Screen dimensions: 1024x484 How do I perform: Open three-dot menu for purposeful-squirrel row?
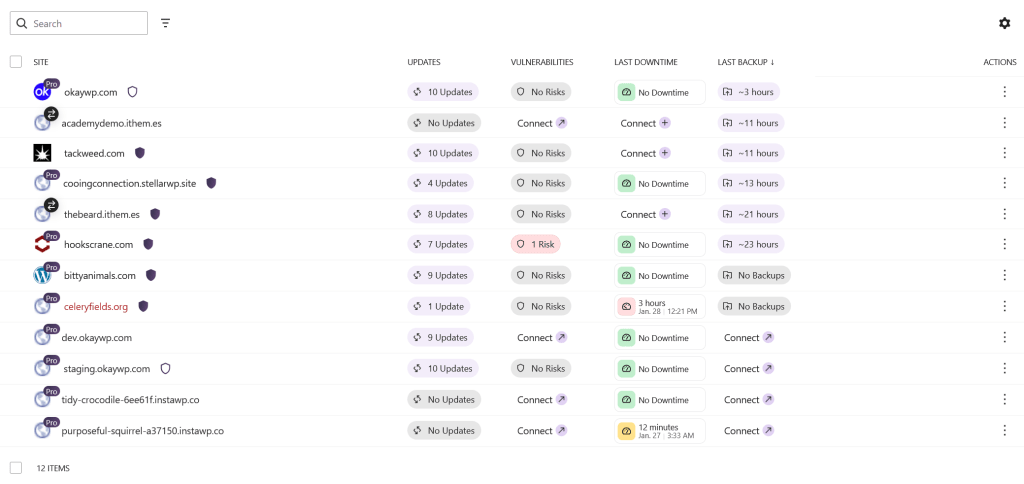[x=1004, y=430]
